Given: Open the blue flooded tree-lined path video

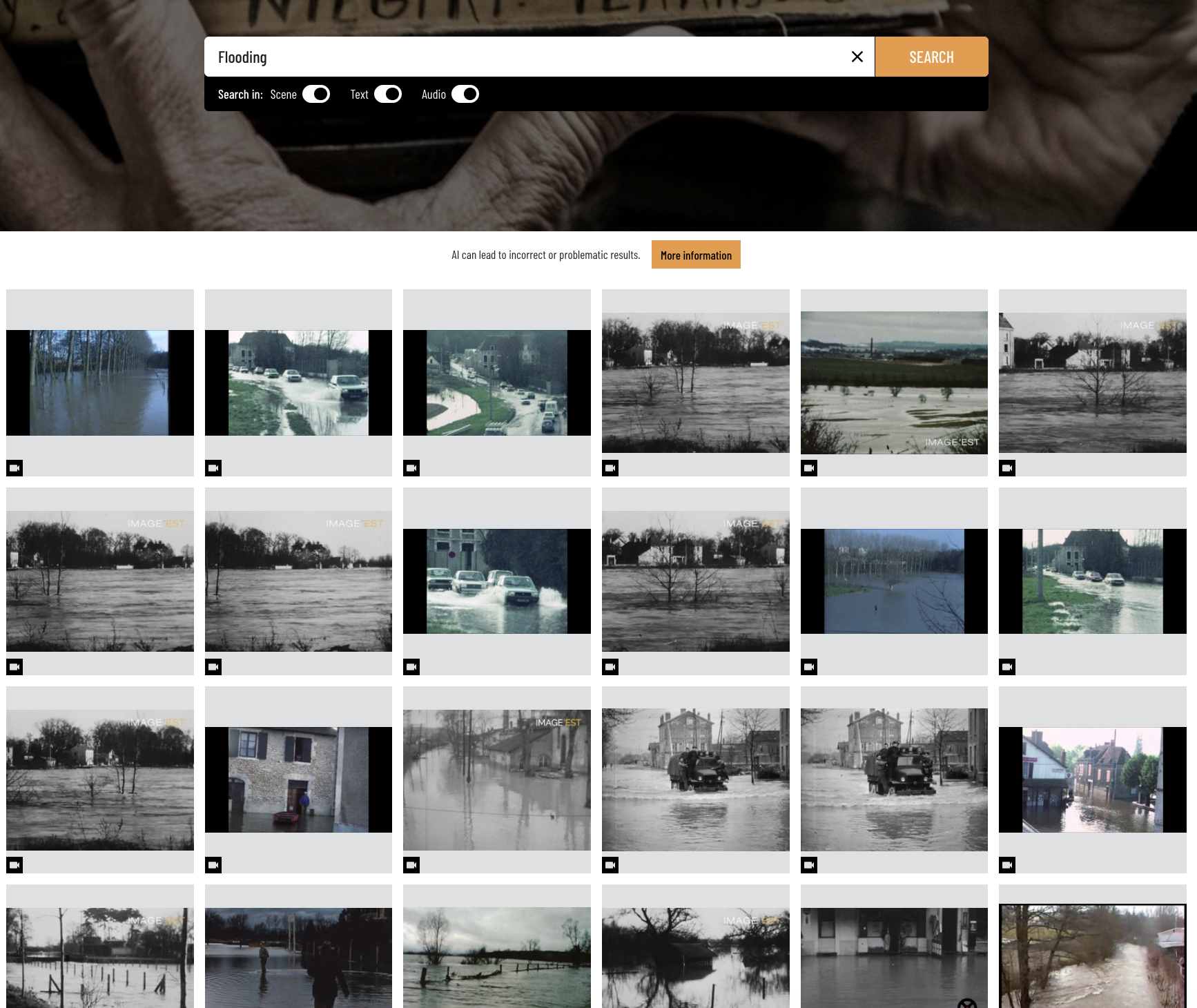Looking at the screenshot, I should tap(99, 382).
